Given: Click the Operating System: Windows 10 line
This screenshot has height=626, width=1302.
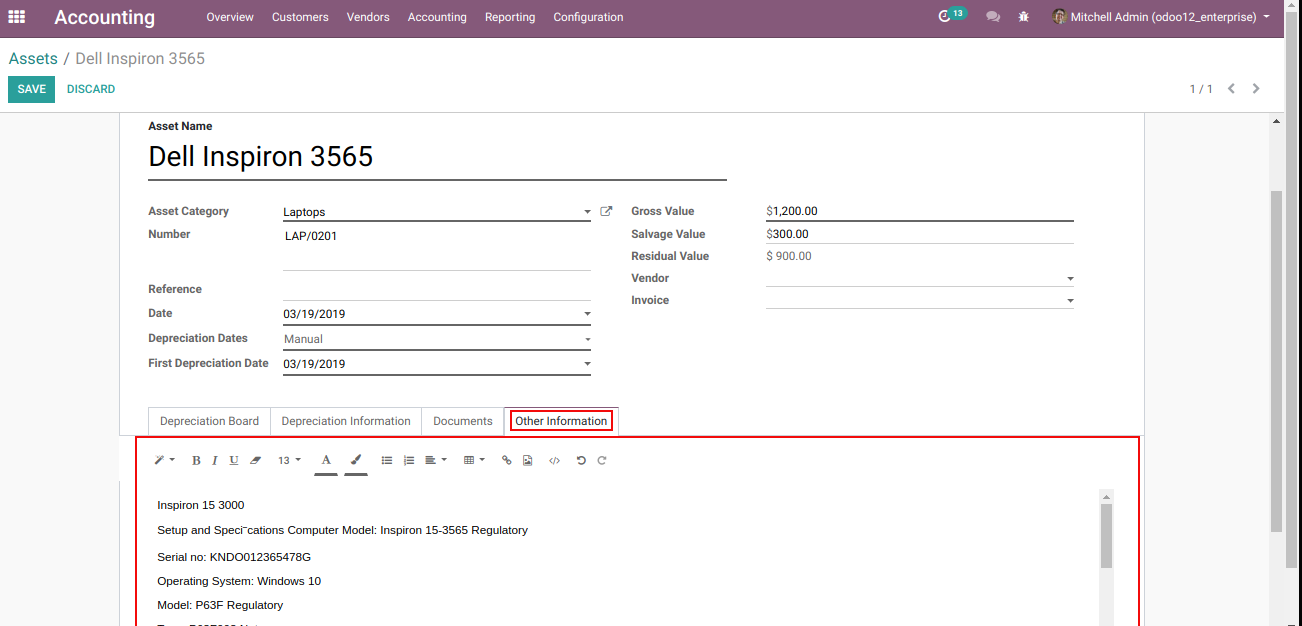Looking at the screenshot, I should pos(239,581).
